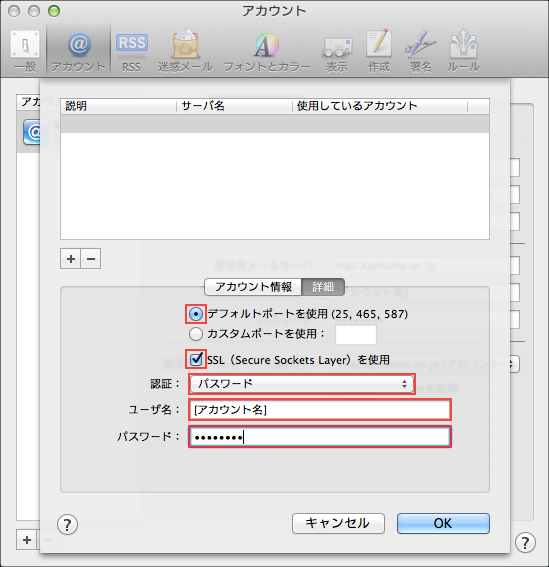
Task: Open the 認証 authentication dropdown
Action: pos(302,384)
